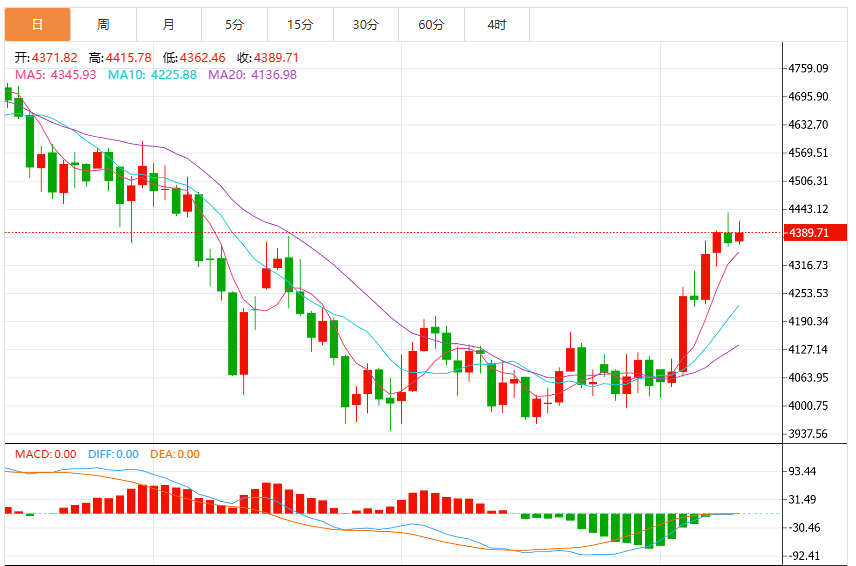The width and height of the screenshot is (856, 566).
Task: Select the 30分 timeframe tab
Action: [366, 25]
